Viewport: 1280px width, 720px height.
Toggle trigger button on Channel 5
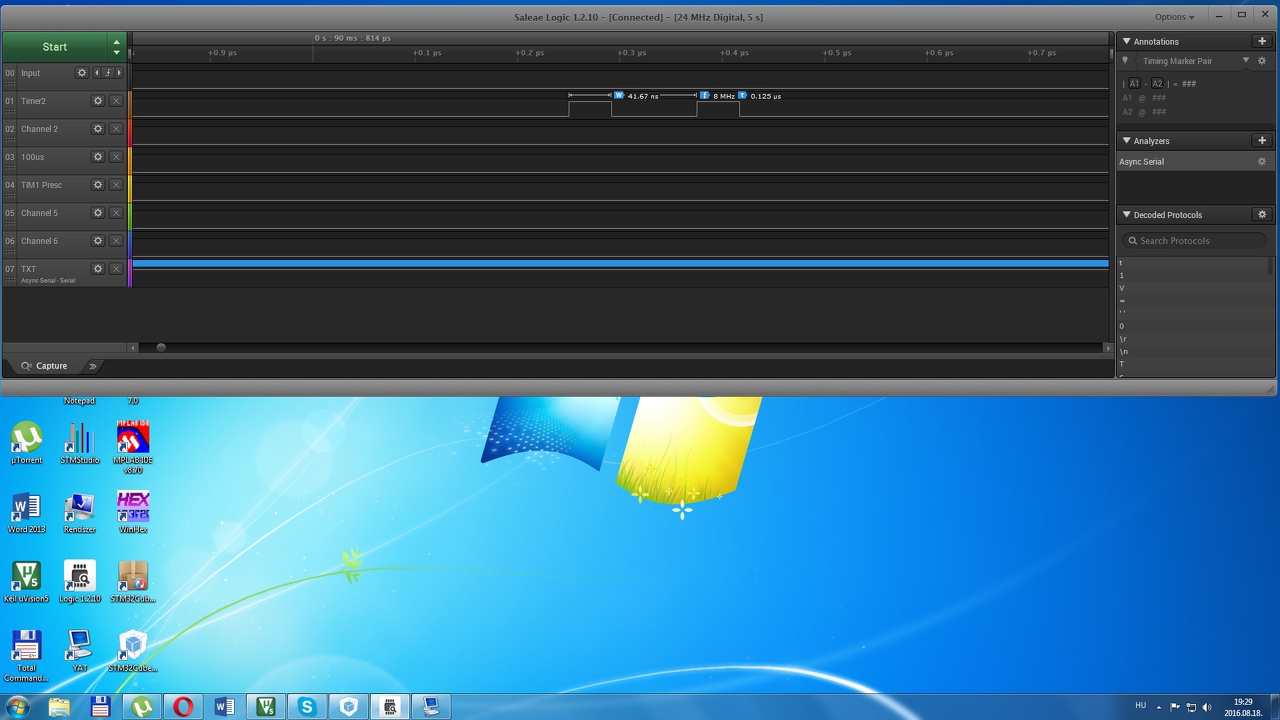coord(116,213)
